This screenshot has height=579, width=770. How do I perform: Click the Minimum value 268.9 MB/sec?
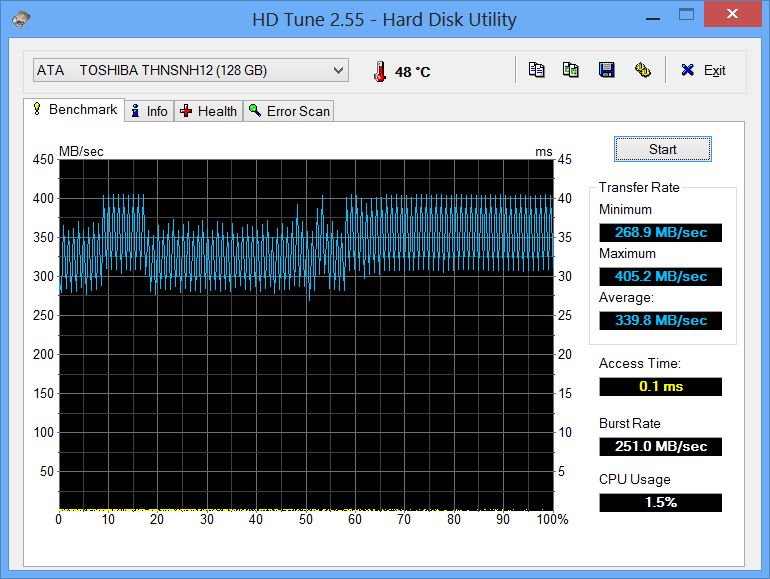660,232
